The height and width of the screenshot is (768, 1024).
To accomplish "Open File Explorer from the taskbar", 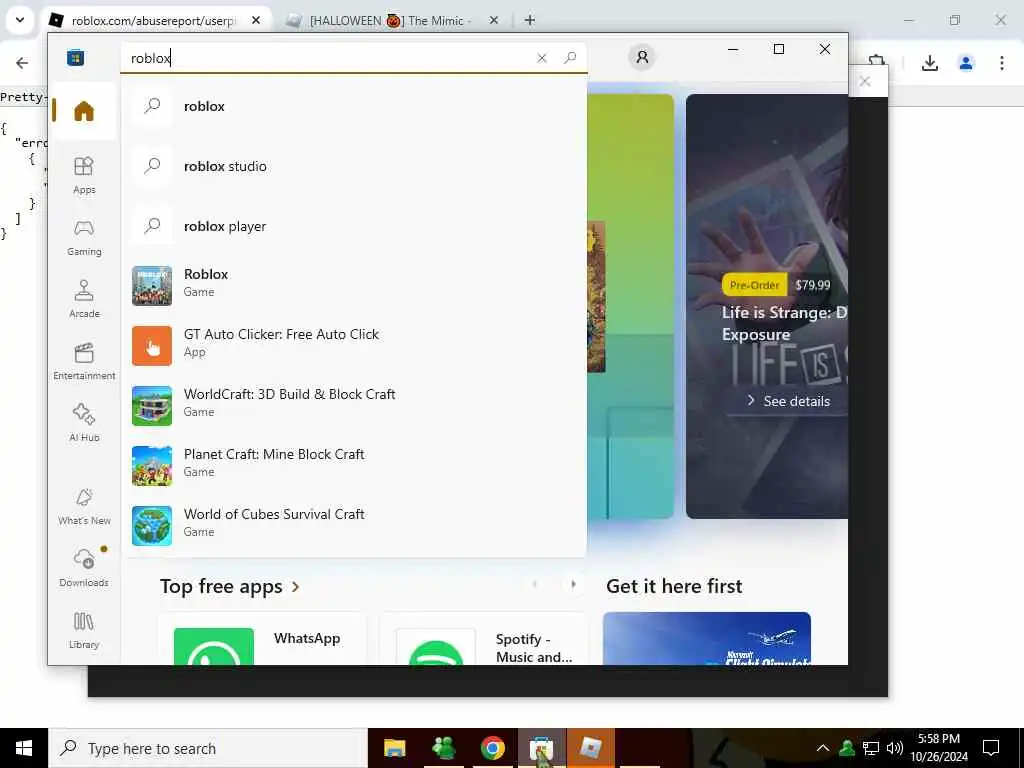I will [394, 748].
